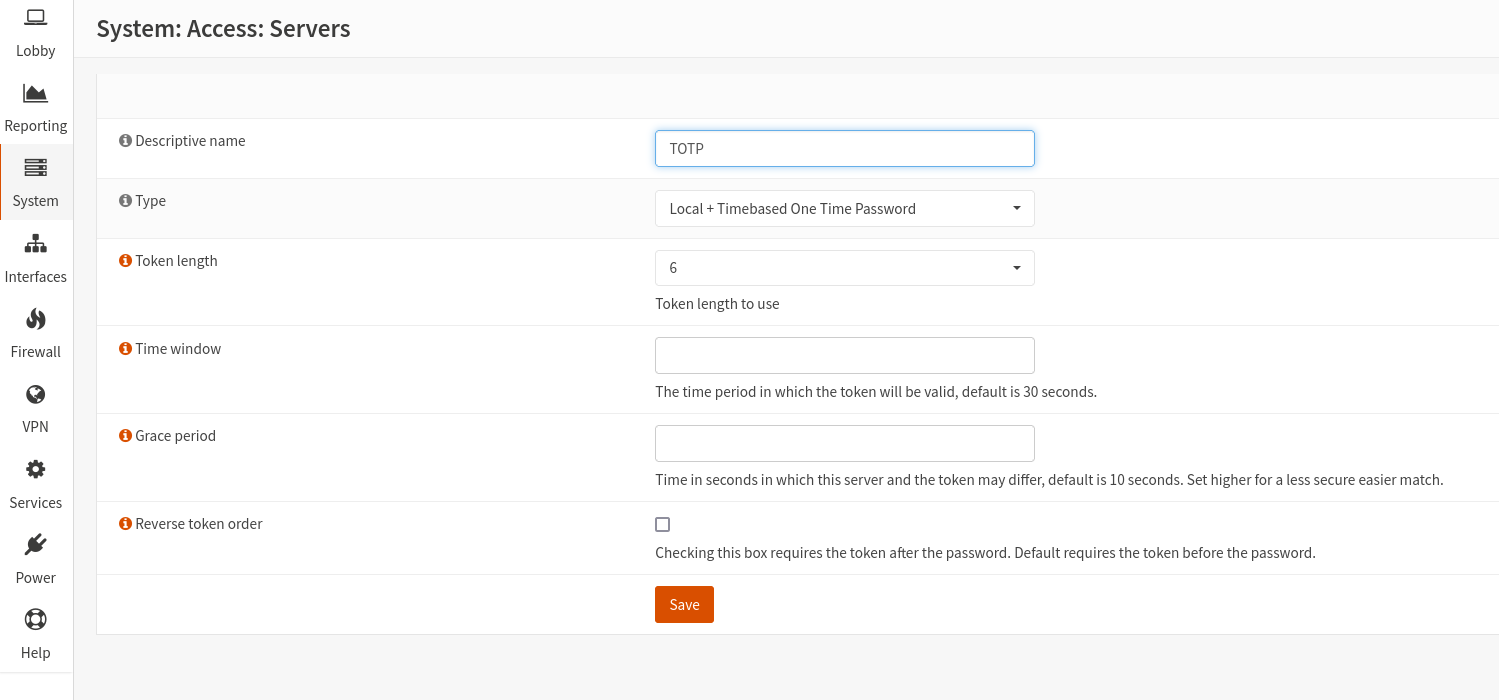1499x700 pixels.
Task: Click the System menu label
Action: (x=36, y=201)
